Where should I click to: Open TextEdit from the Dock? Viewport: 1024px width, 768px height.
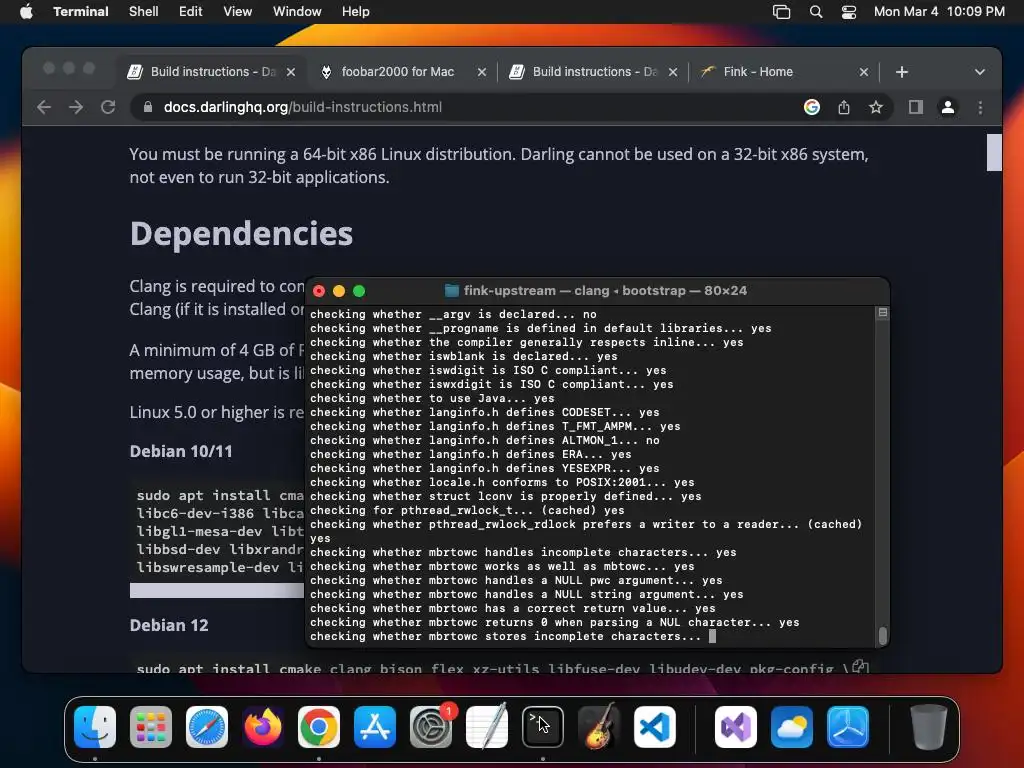(x=487, y=727)
